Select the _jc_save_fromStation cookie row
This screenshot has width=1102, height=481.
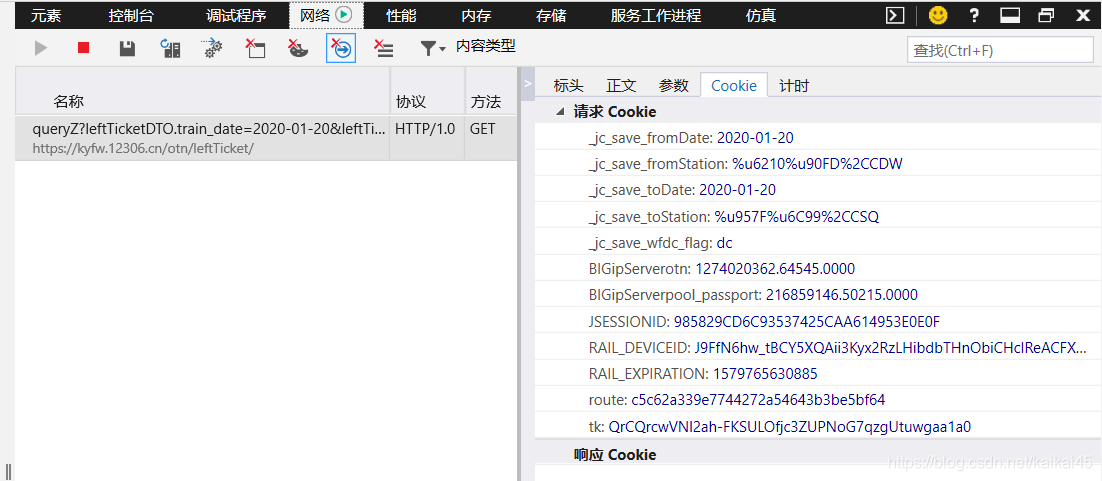click(x=818, y=164)
